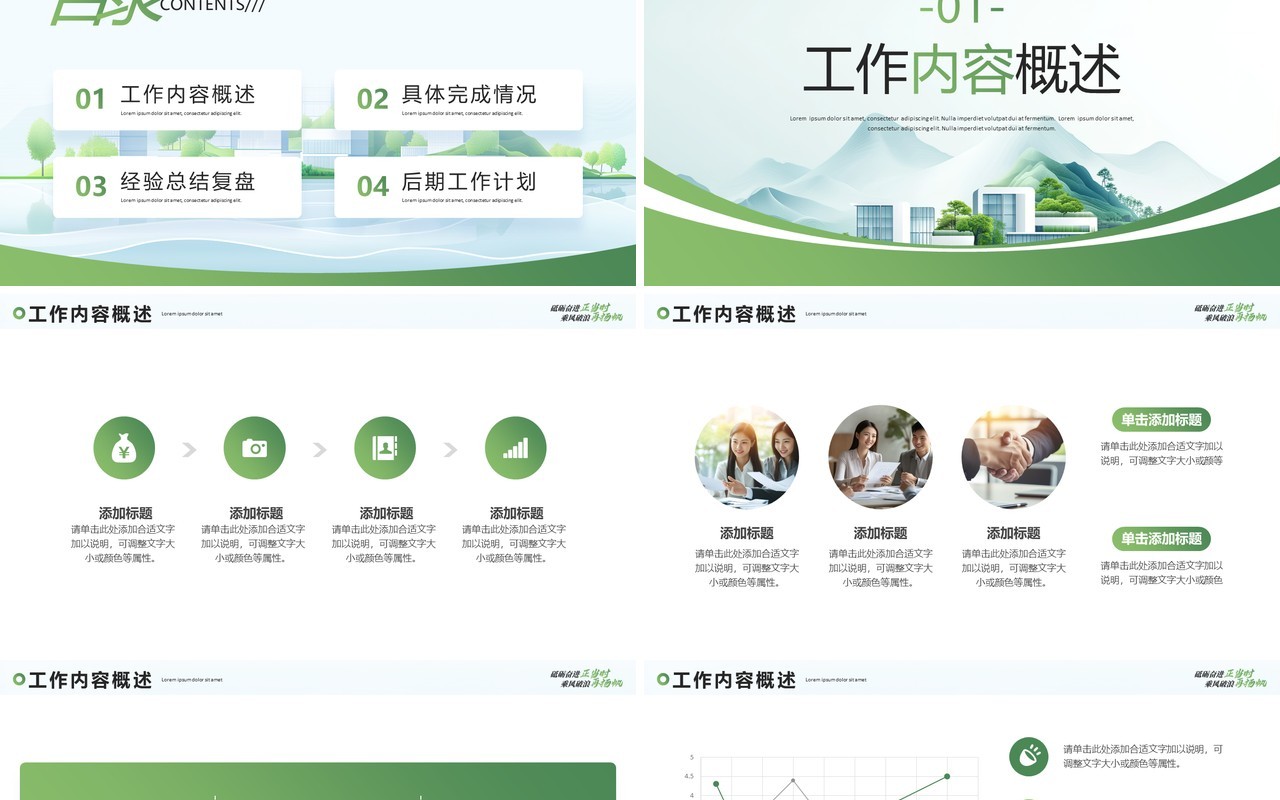This screenshot has width=1280, height=800.
Task: Select the photo of two women at a laptop
Action: coord(747,457)
